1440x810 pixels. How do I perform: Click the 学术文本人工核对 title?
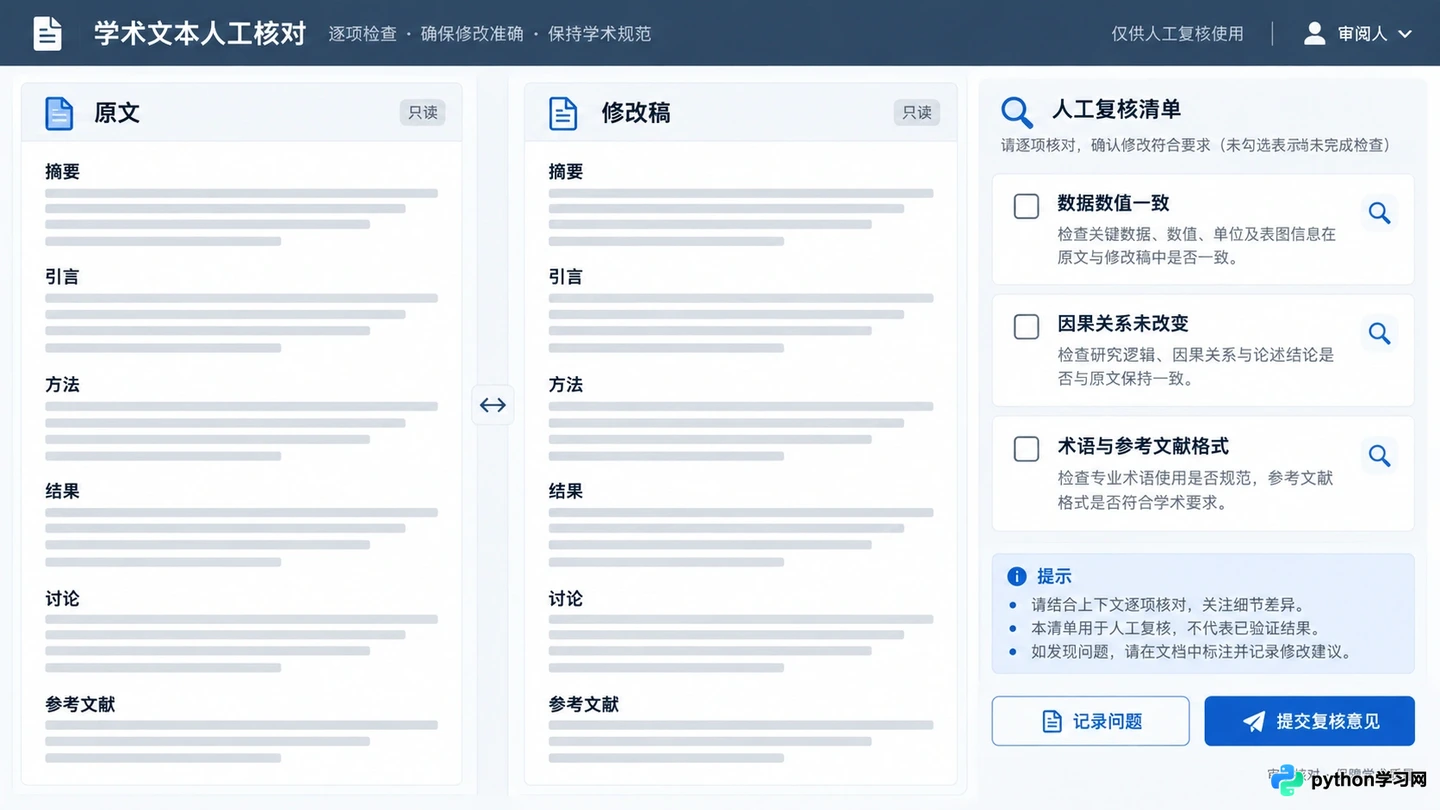click(200, 33)
